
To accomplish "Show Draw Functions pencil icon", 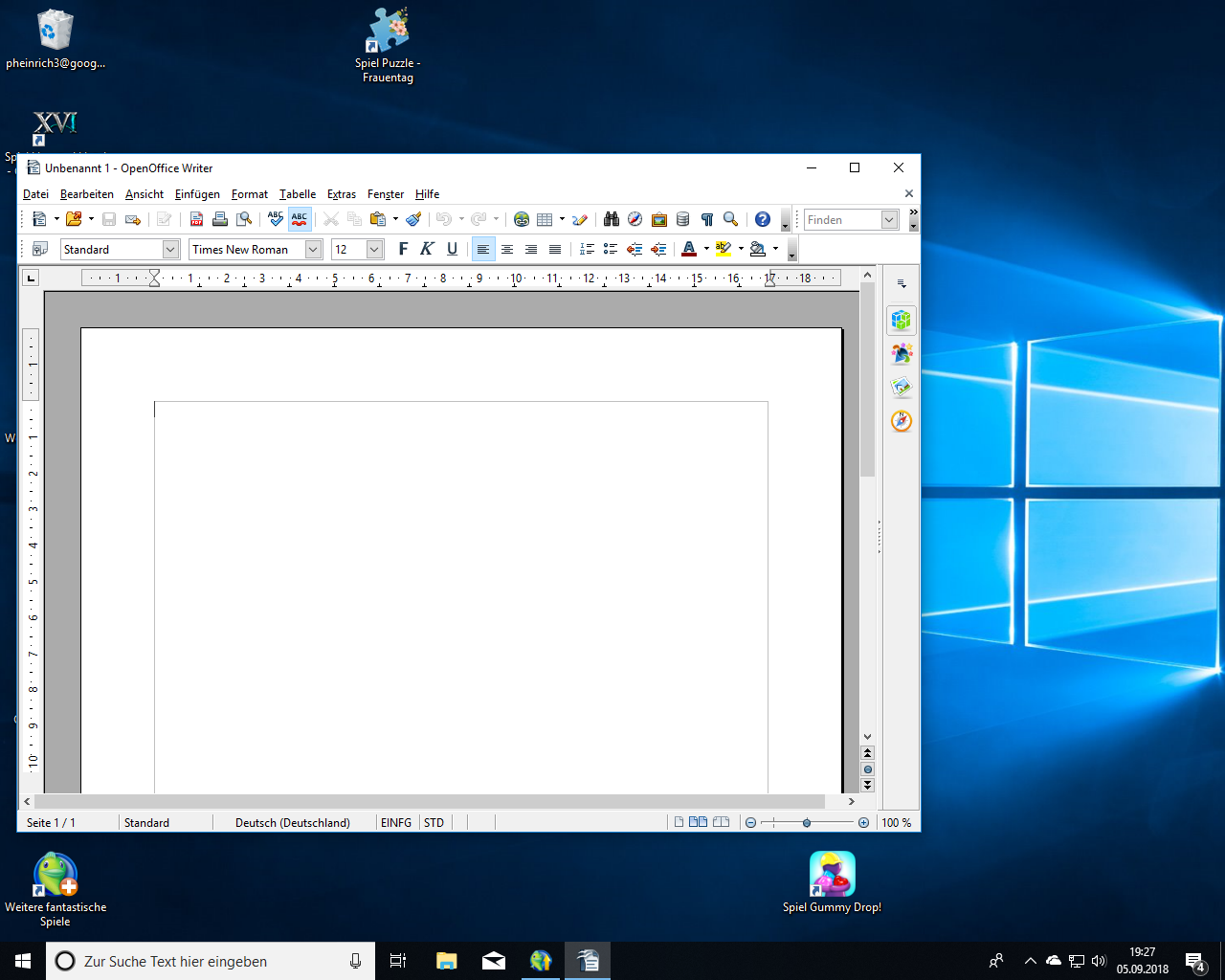I will point(580,219).
